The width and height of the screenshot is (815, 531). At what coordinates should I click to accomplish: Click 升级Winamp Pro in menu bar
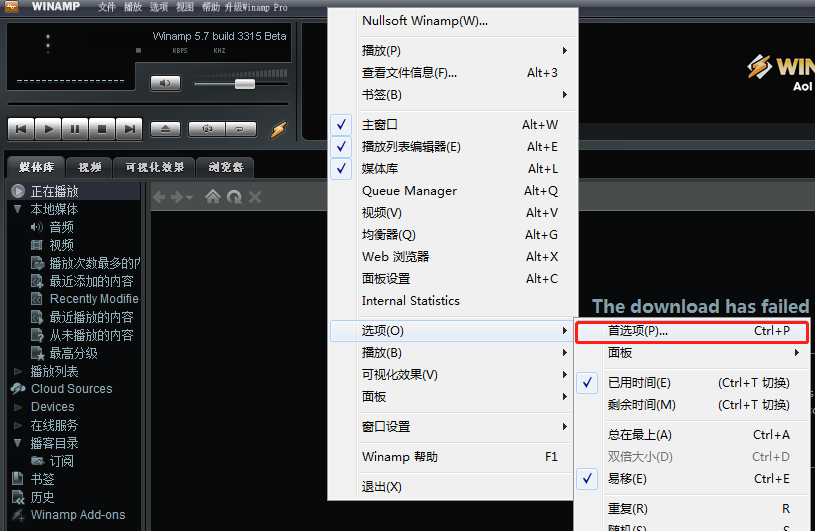click(256, 7)
